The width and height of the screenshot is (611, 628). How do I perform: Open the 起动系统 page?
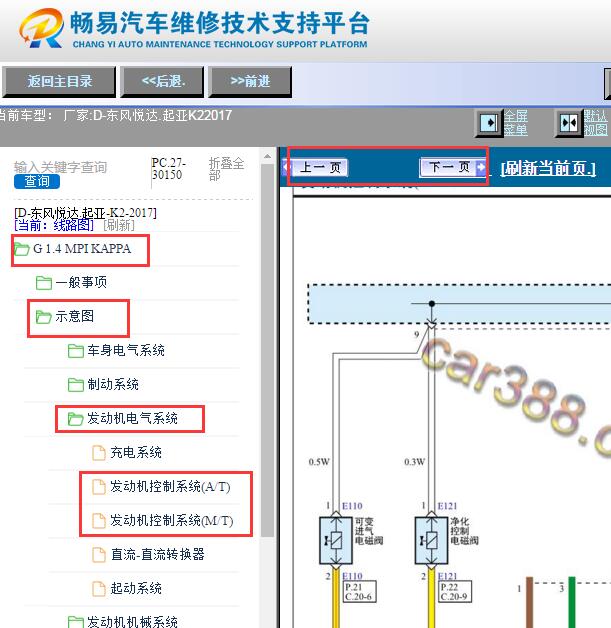[x=136, y=589]
